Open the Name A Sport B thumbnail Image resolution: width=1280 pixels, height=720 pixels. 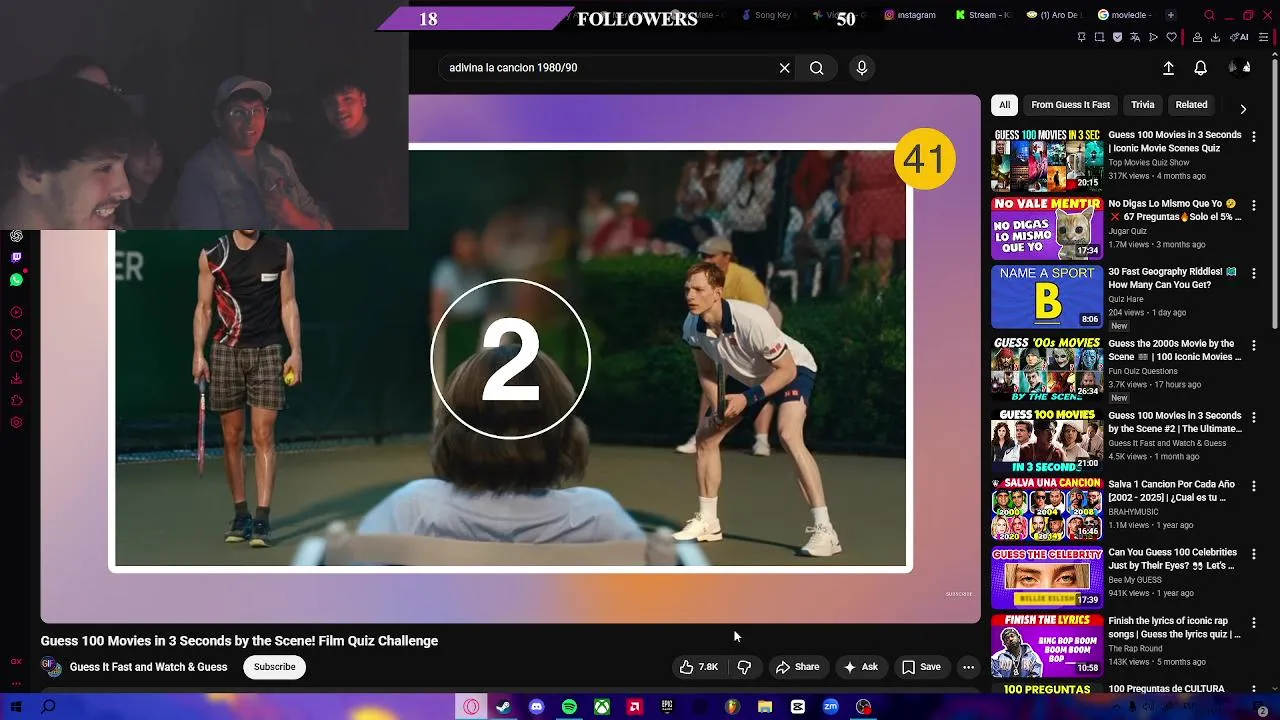tap(1047, 296)
